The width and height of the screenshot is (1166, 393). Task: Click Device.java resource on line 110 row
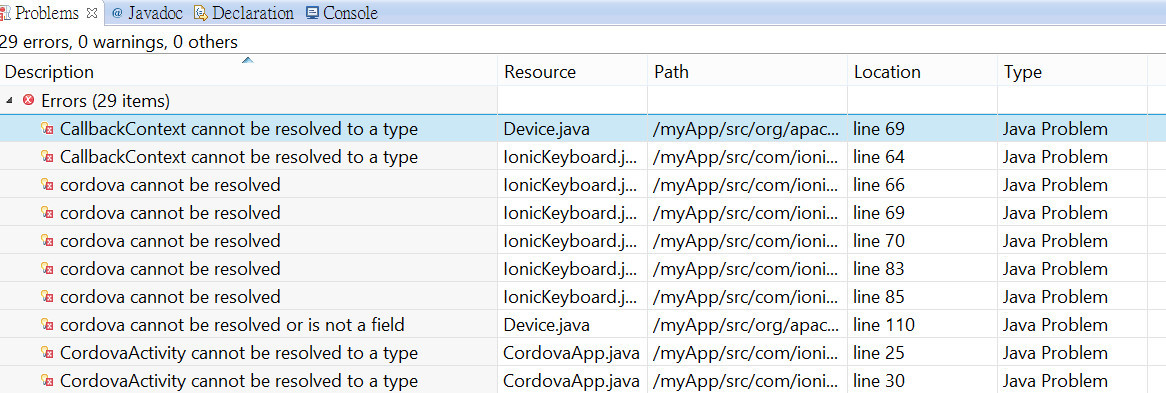[x=547, y=325]
